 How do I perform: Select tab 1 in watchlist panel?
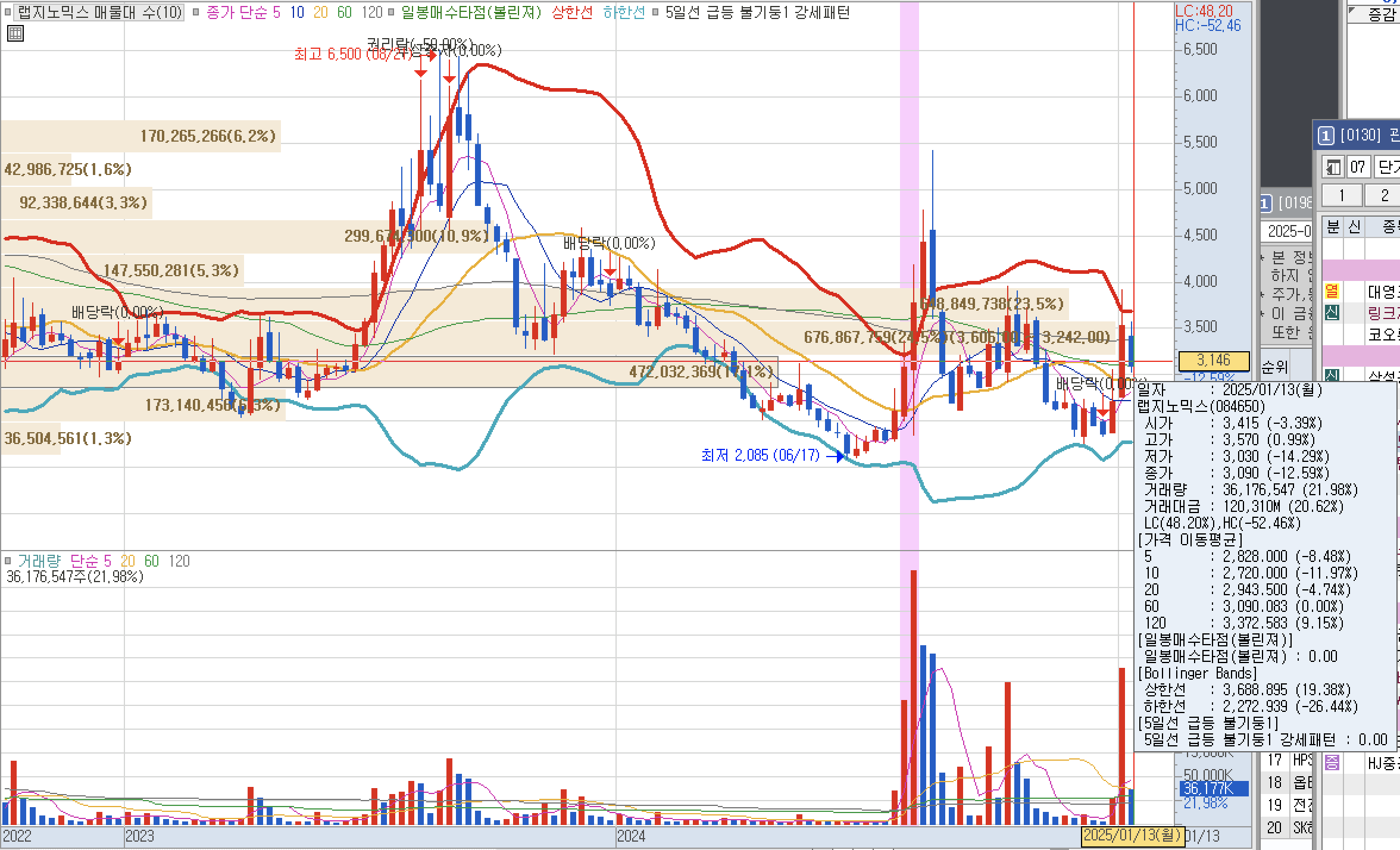(x=1342, y=195)
